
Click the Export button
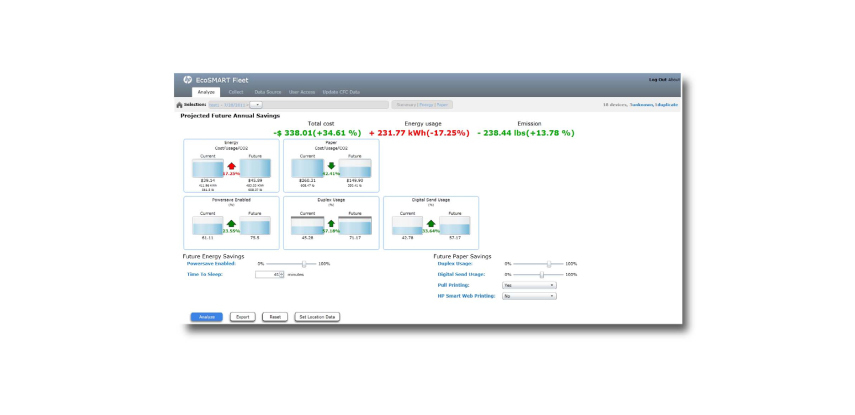point(241,317)
